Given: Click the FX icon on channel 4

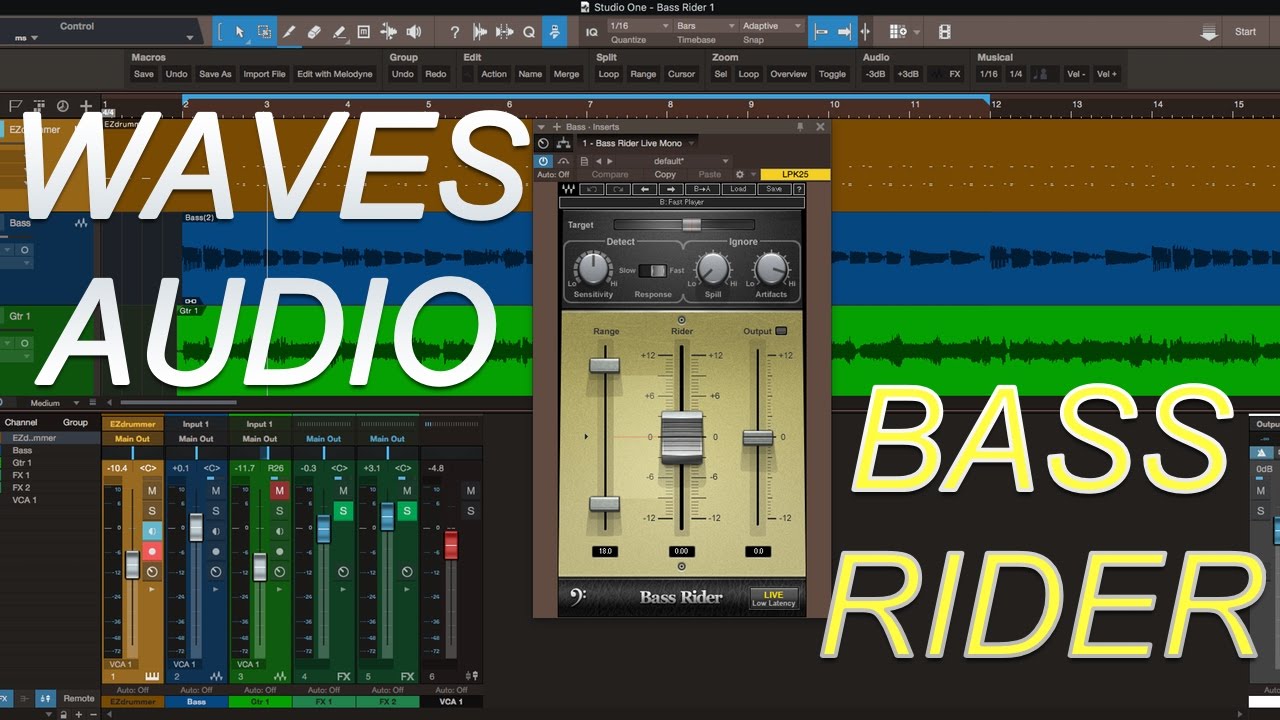Looking at the screenshot, I should coord(343,677).
